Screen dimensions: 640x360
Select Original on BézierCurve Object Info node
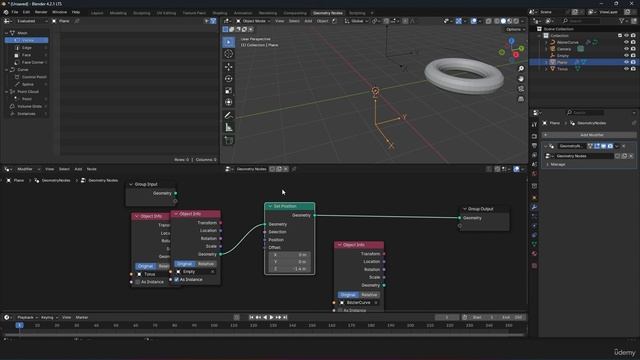(348, 295)
